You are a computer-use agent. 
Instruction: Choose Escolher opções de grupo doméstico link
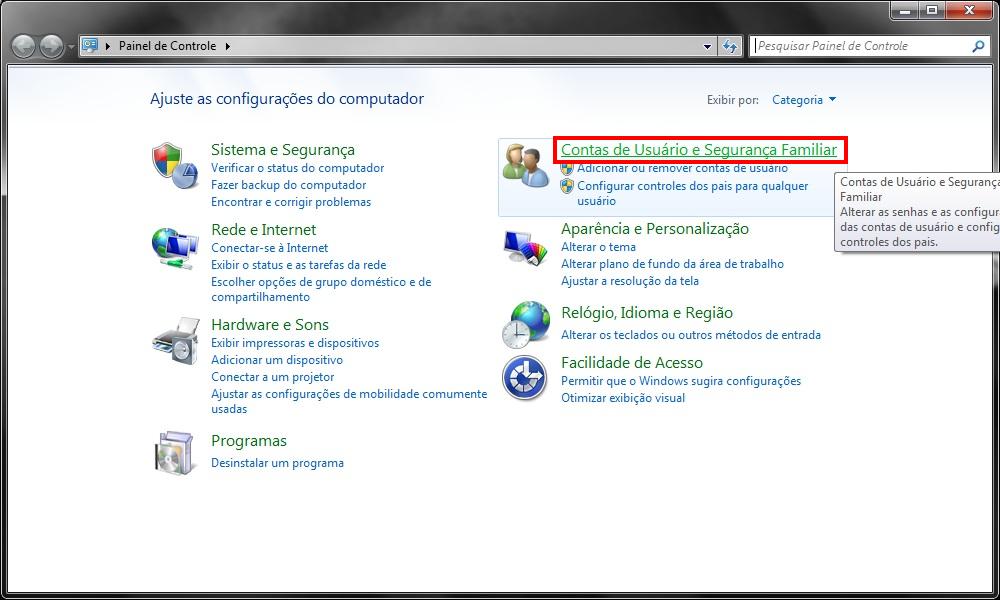tap(321, 289)
